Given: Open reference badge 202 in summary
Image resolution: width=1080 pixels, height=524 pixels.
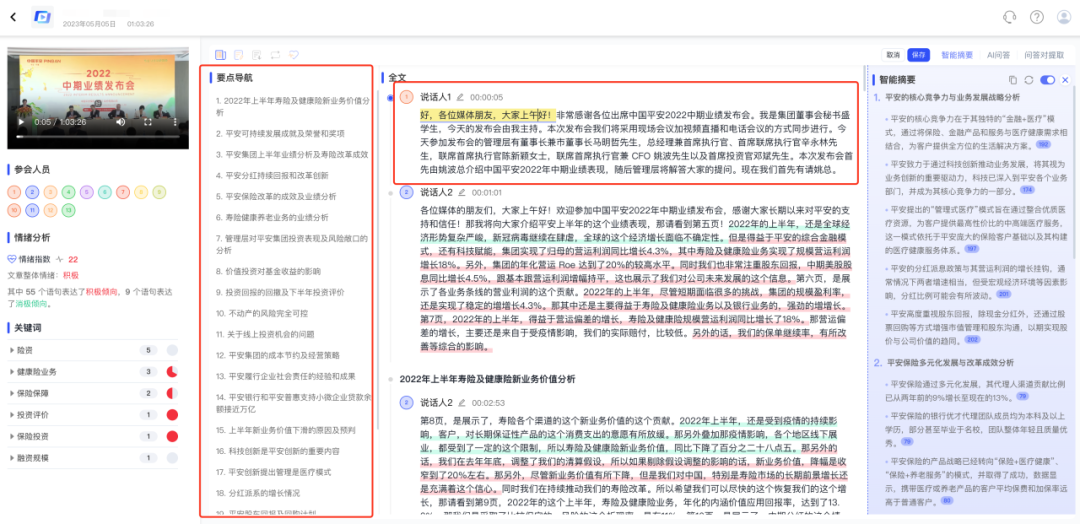Looking at the screenshot, I should tap(973, 339).
